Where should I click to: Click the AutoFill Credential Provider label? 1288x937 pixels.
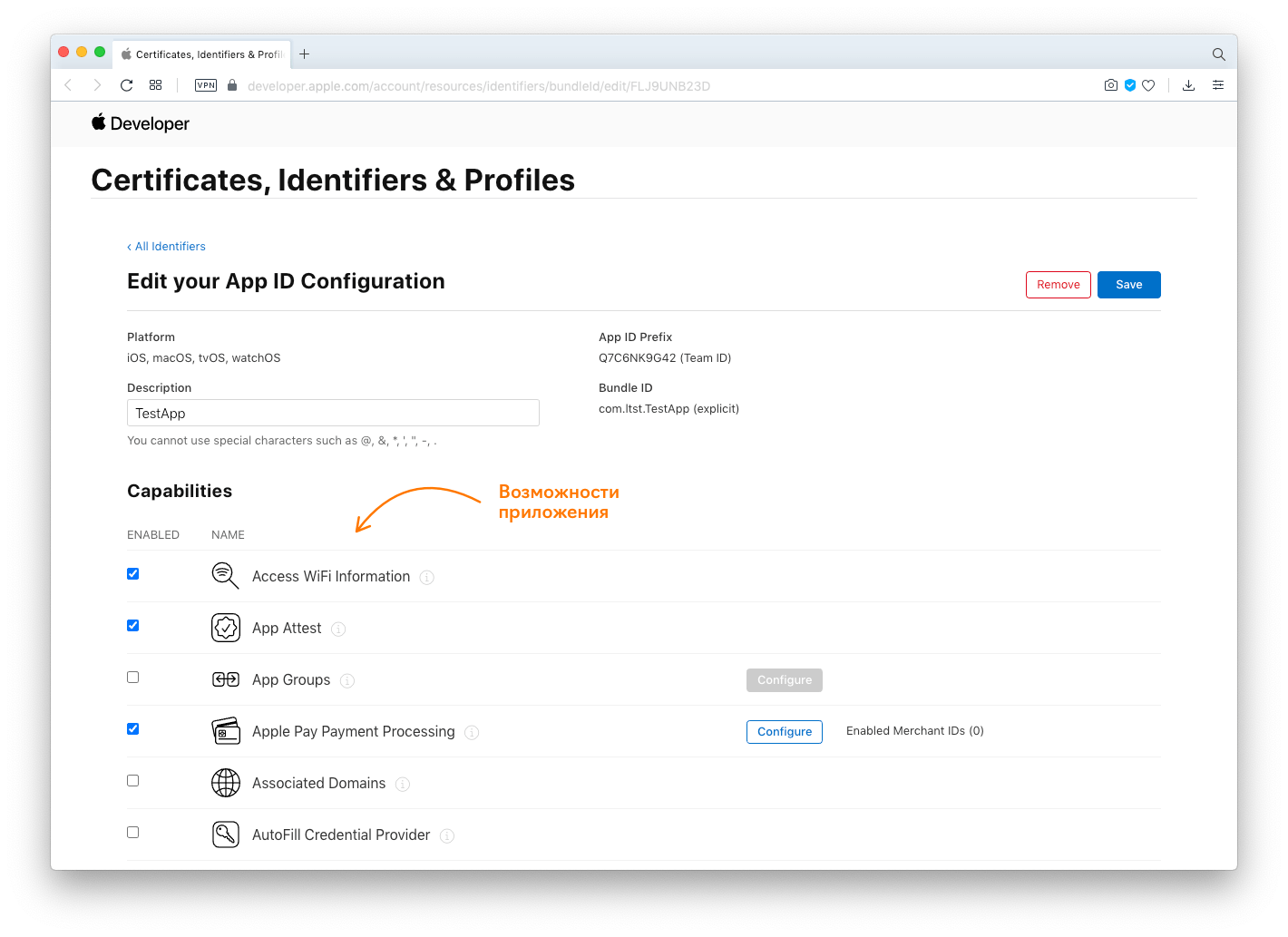coord(341,835)
